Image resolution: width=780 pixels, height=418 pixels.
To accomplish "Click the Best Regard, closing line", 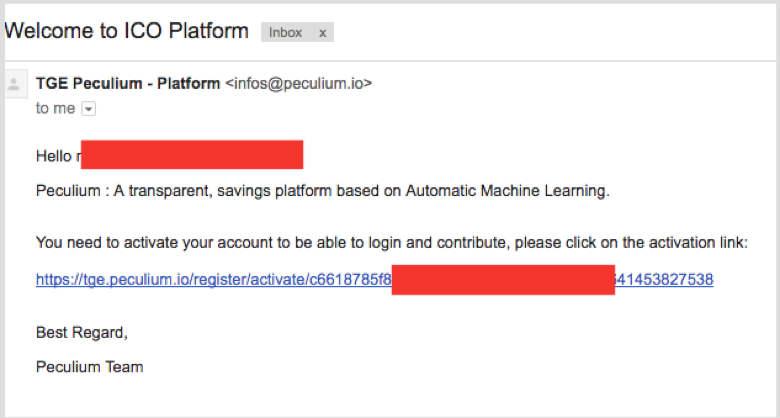I will click(82, 332).
